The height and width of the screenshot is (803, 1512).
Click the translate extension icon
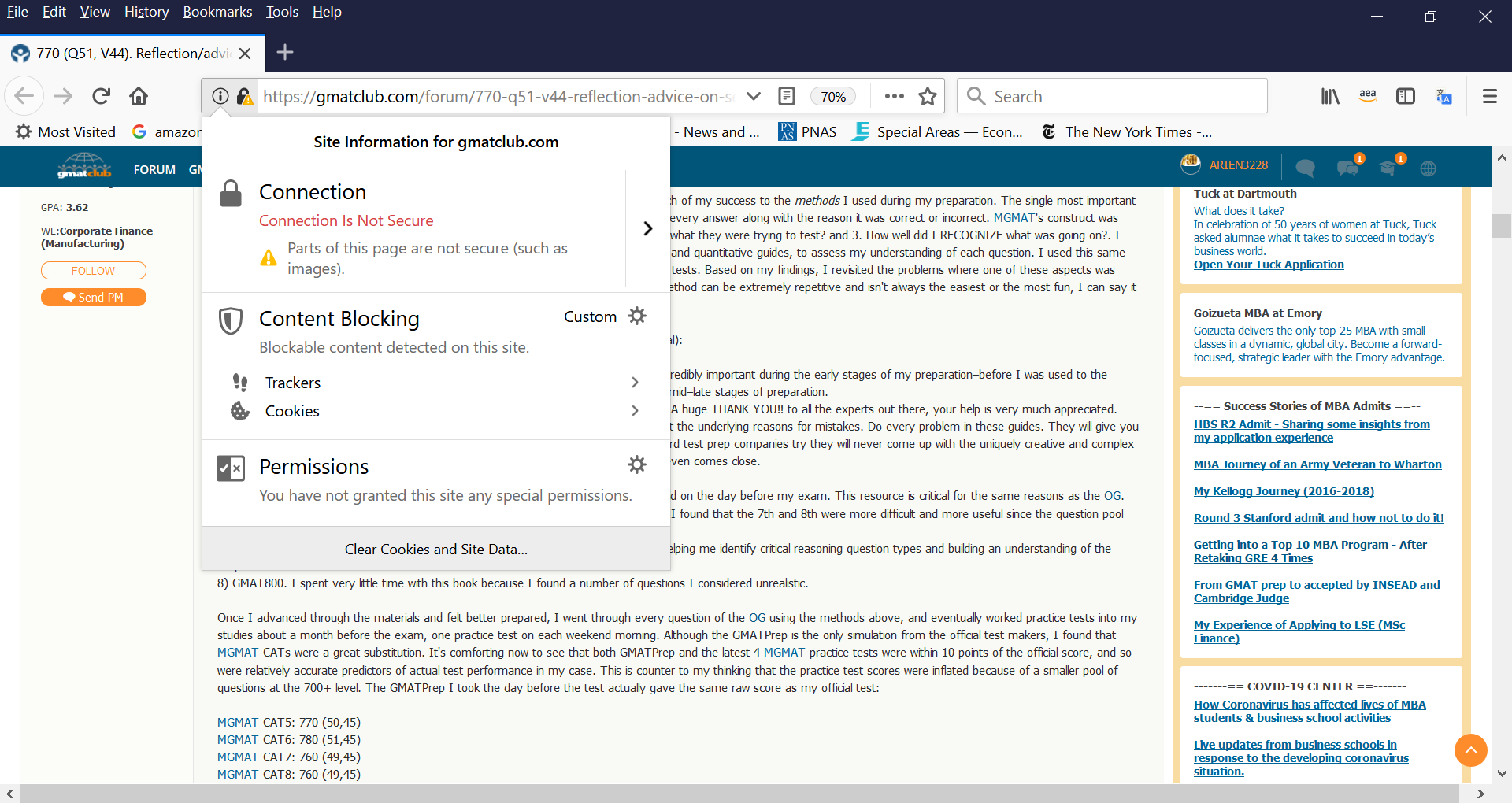[x=1444, y=96]
